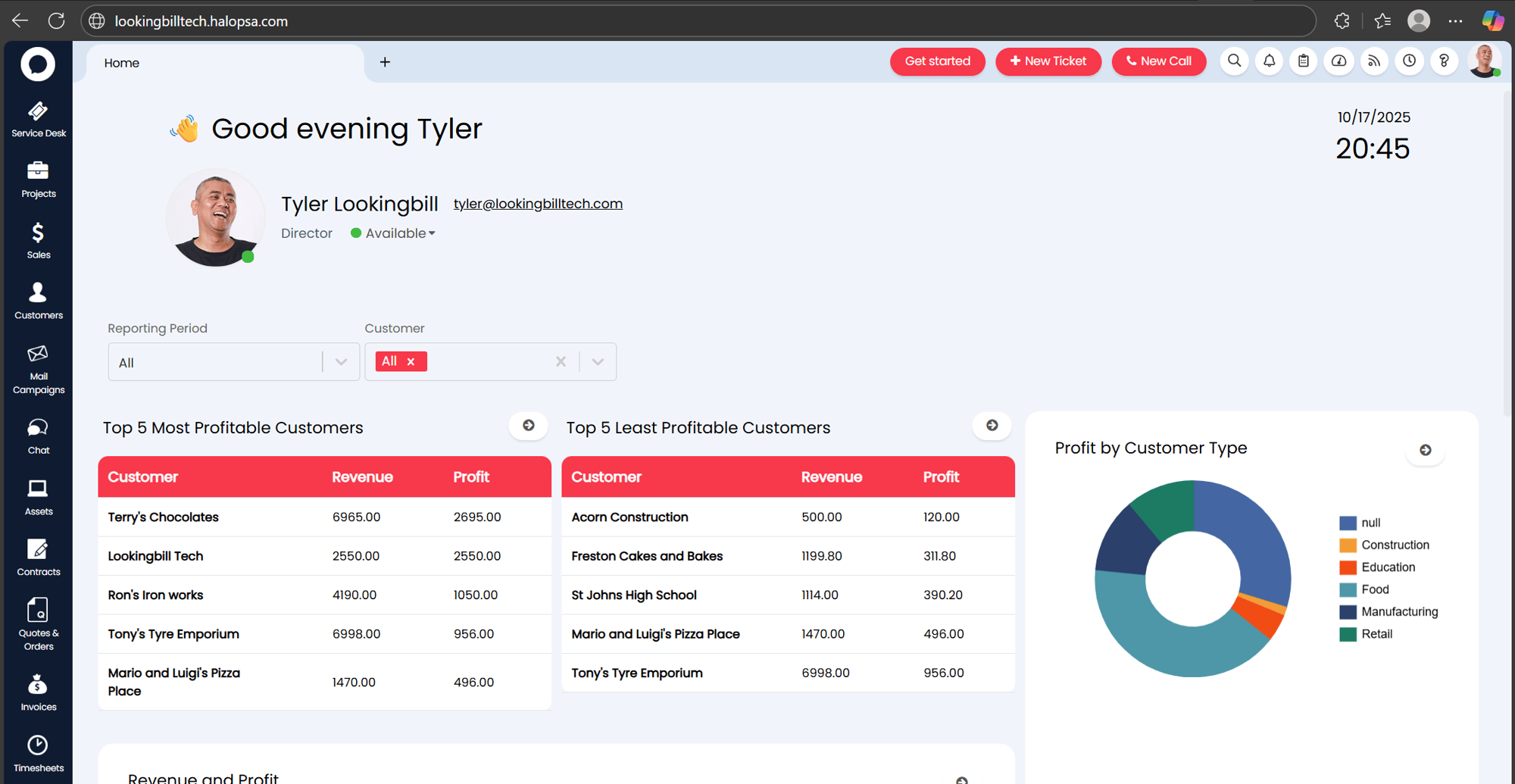Open Quotes & Orders module
The height and width of the screenshot is (784, 1515).
point(38,625)
